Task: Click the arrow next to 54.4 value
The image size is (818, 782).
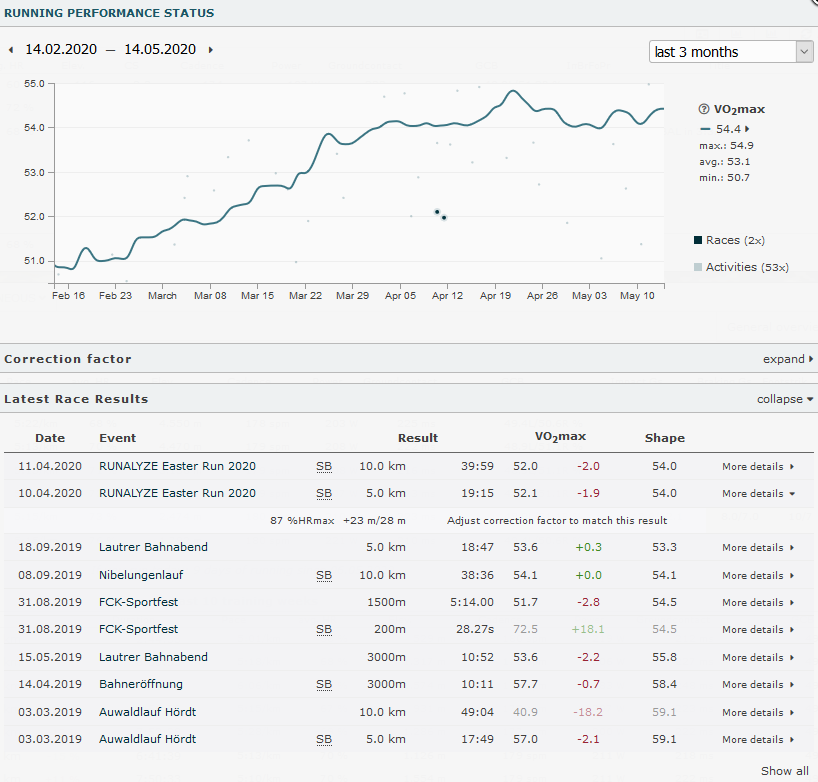Action: pos(748,129)
